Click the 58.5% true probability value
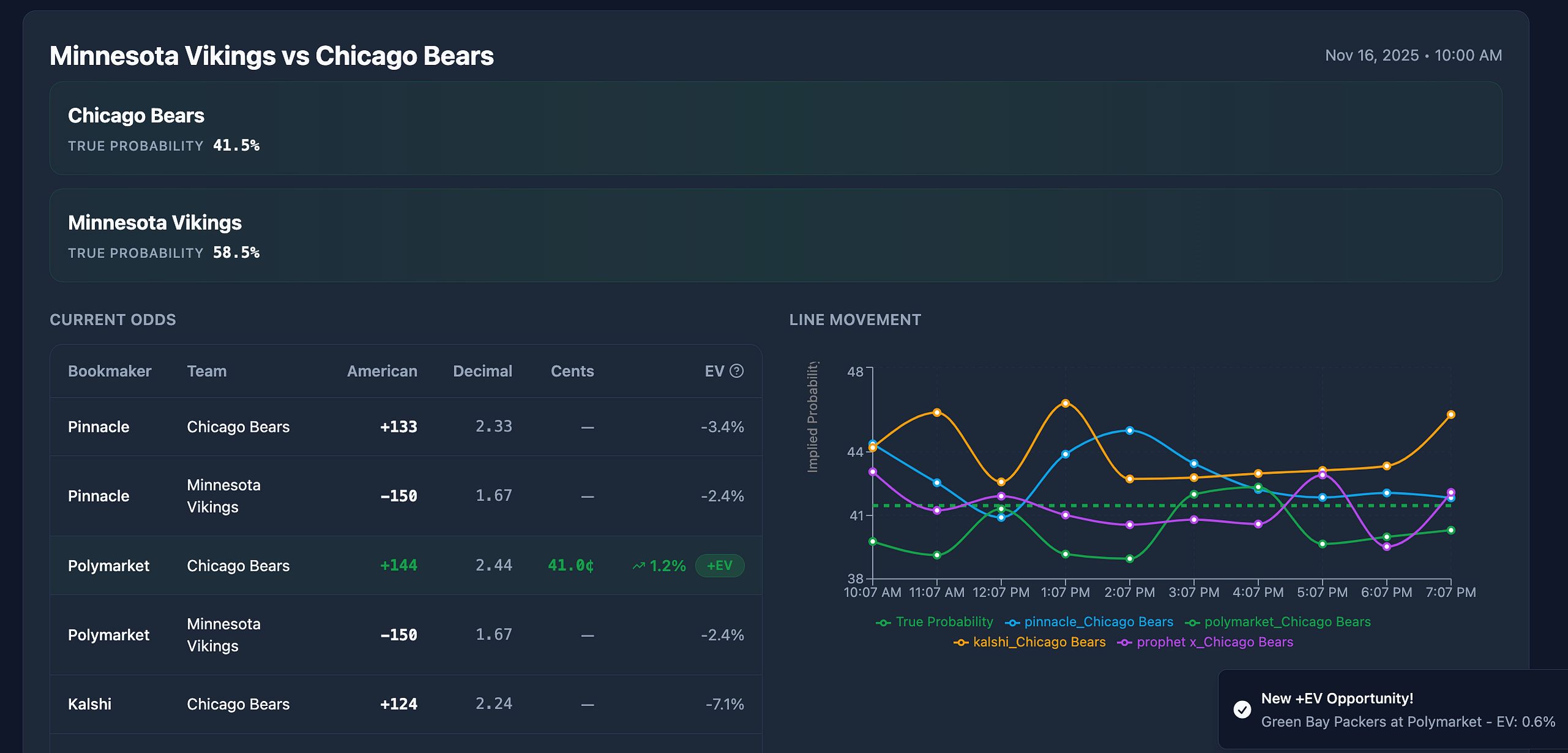This screenshot has width=1568, height=753. [x=236, y=252]
